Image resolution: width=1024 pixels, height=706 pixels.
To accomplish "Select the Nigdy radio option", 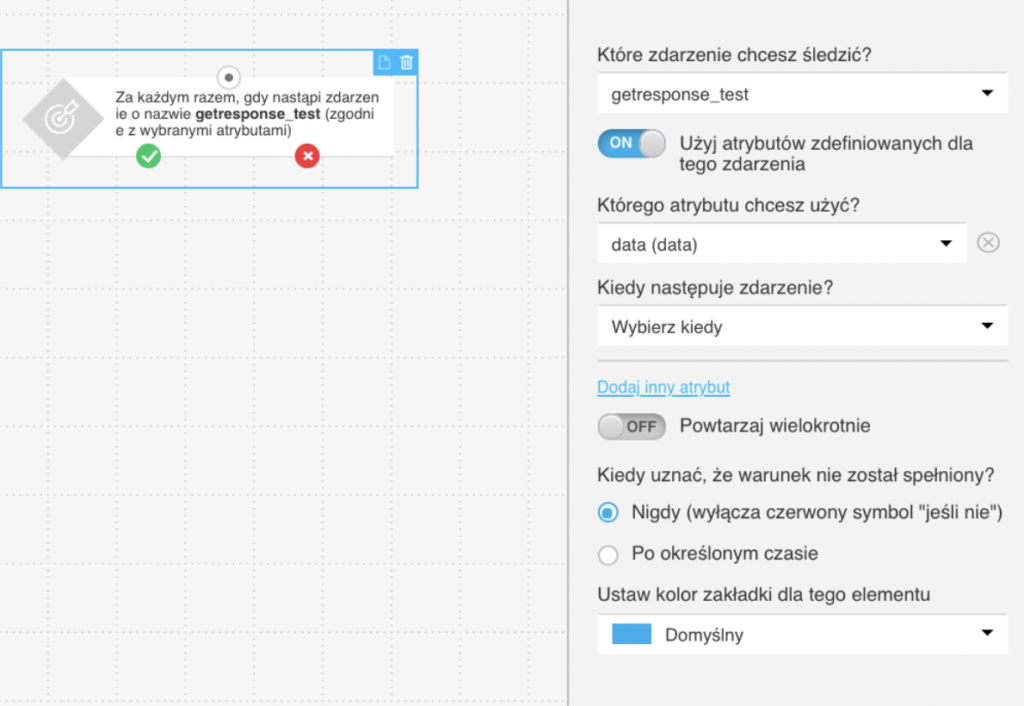I will pyautogui.click(x=608, y=513).
